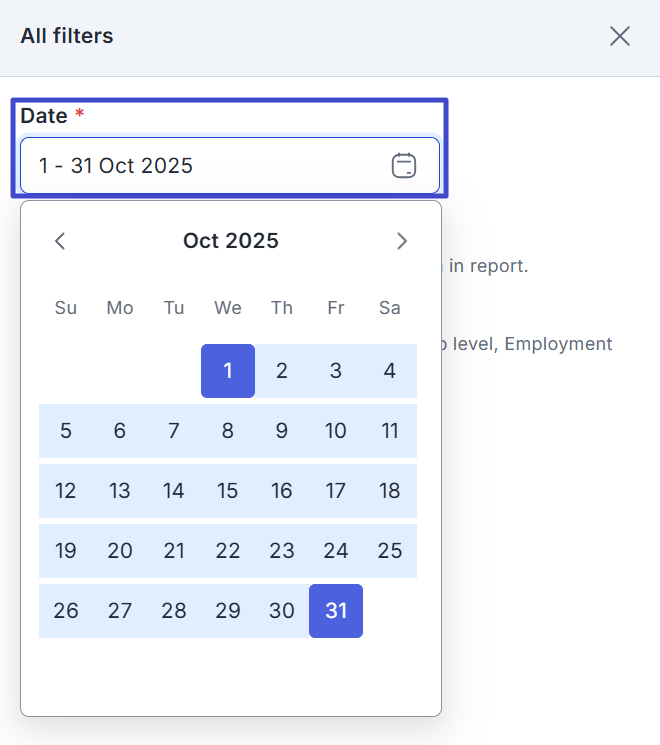Pick October 15 in the calendar
This screenshot has width=660, height=745.
point(228,491)
